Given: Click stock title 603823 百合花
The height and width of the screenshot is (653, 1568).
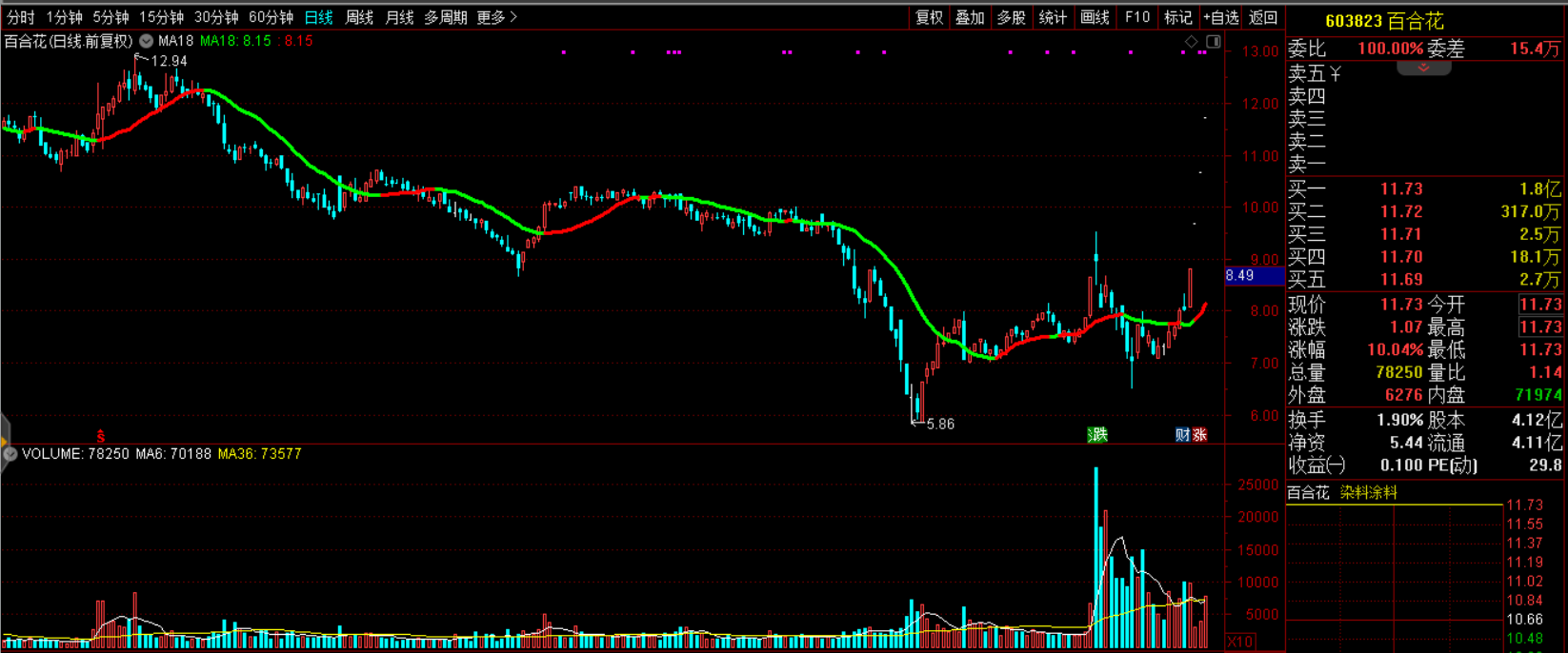Looking at the screenshot, I should coord(1383,21).
